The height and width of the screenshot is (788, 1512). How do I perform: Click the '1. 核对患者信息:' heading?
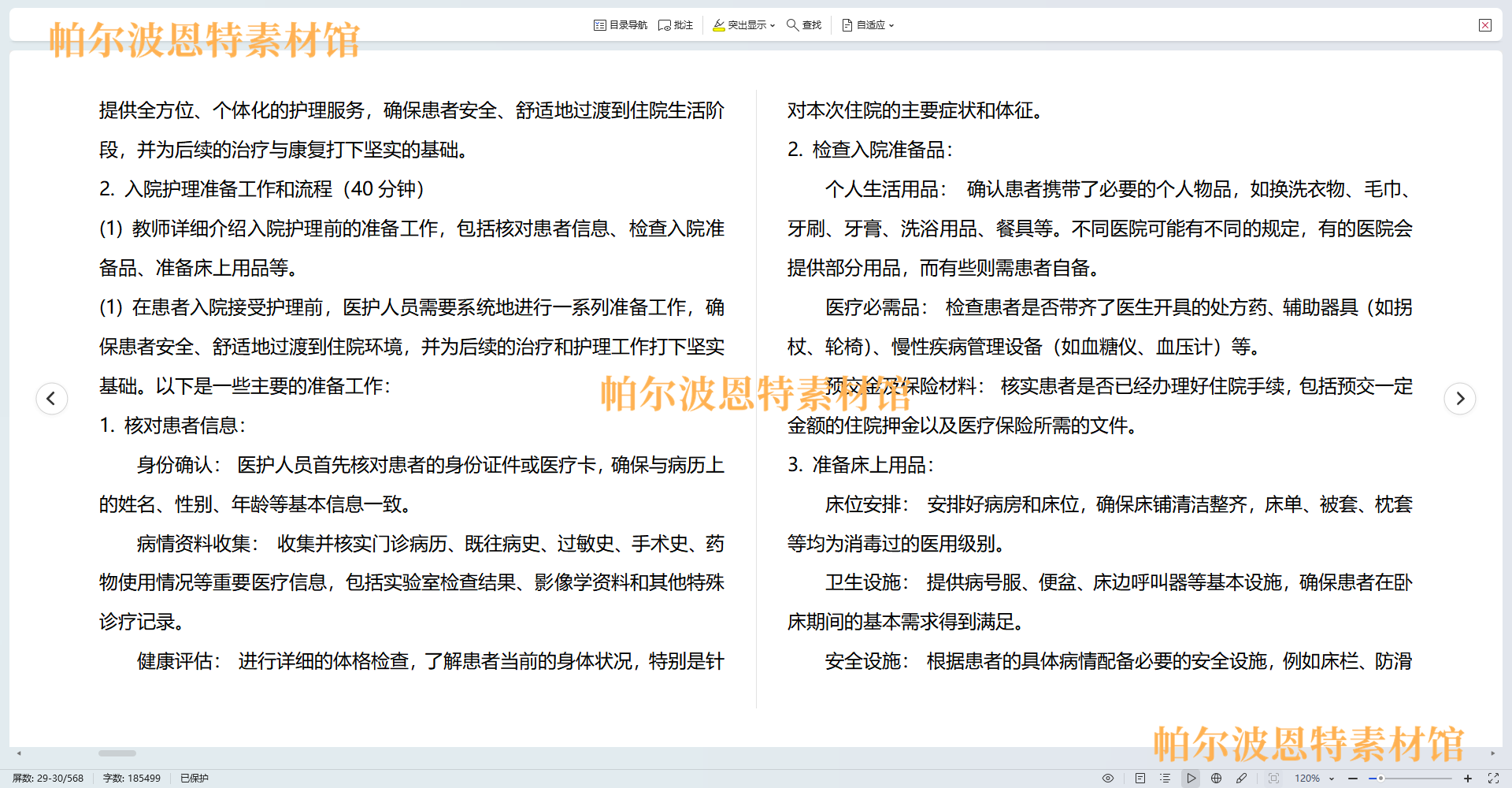(172, 426)
